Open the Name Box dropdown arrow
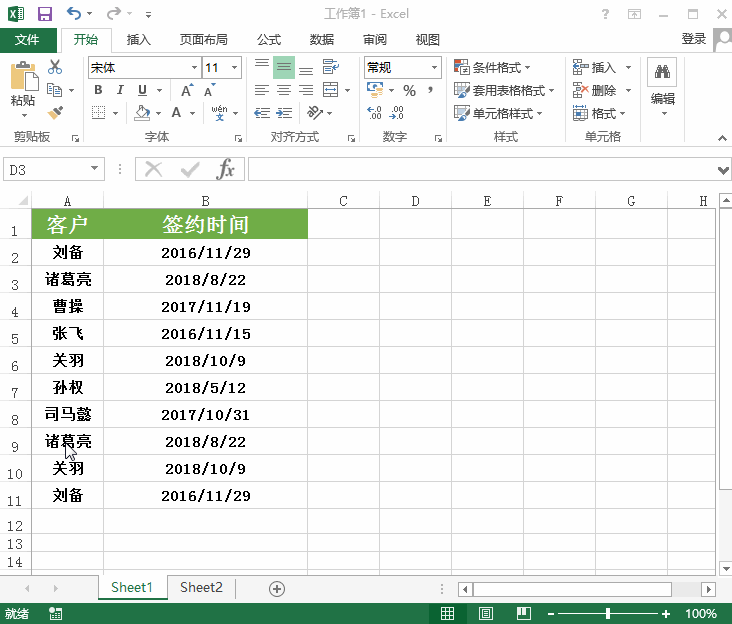732x624 pixels. tap(95, 170)
